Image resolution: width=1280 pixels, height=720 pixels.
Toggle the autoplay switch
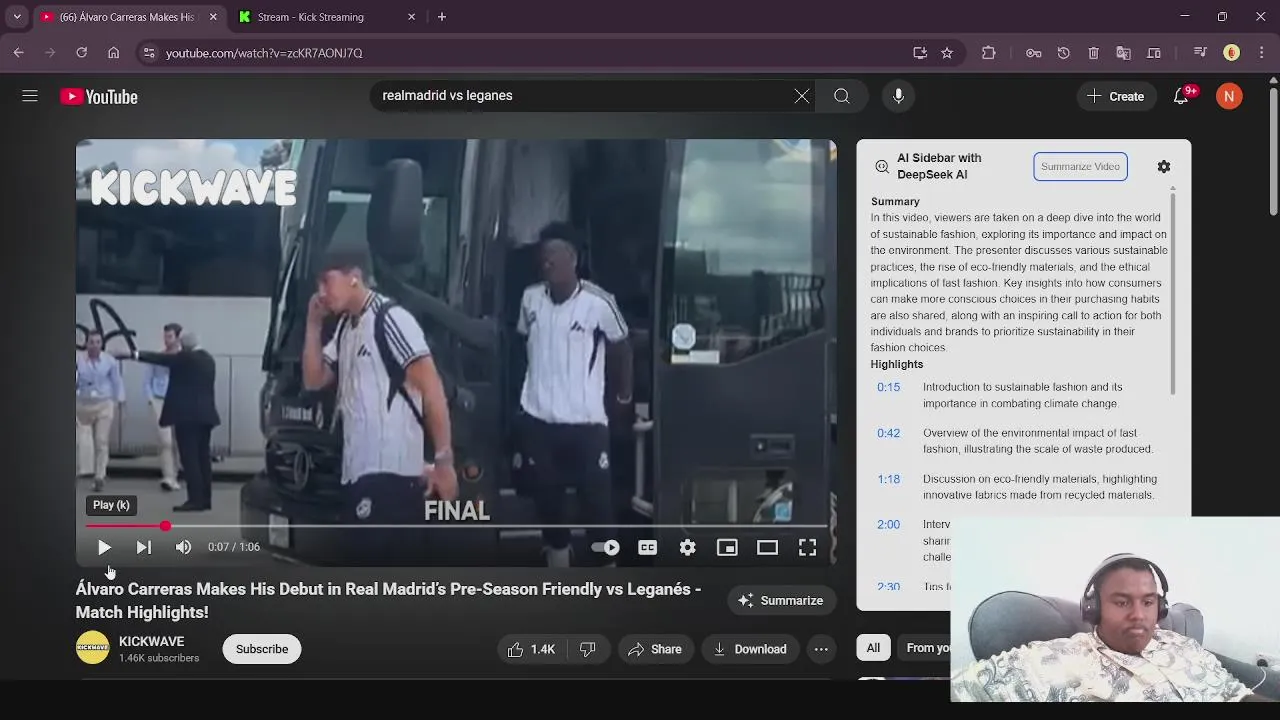pyautogui.click(x=606, y=547)
